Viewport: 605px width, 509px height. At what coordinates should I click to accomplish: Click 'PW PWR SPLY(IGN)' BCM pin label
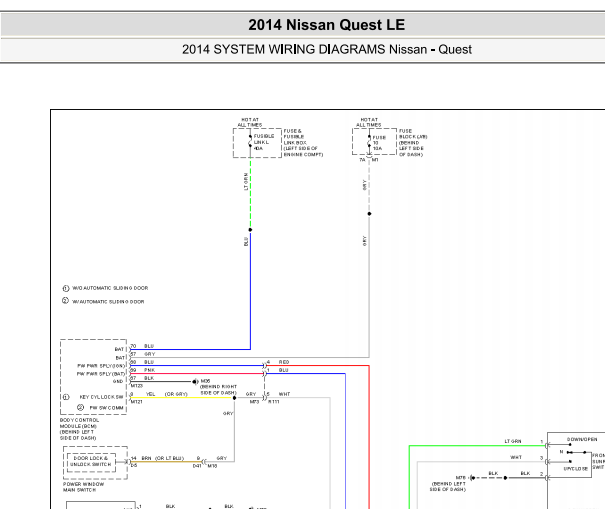(x=101, y=366)
